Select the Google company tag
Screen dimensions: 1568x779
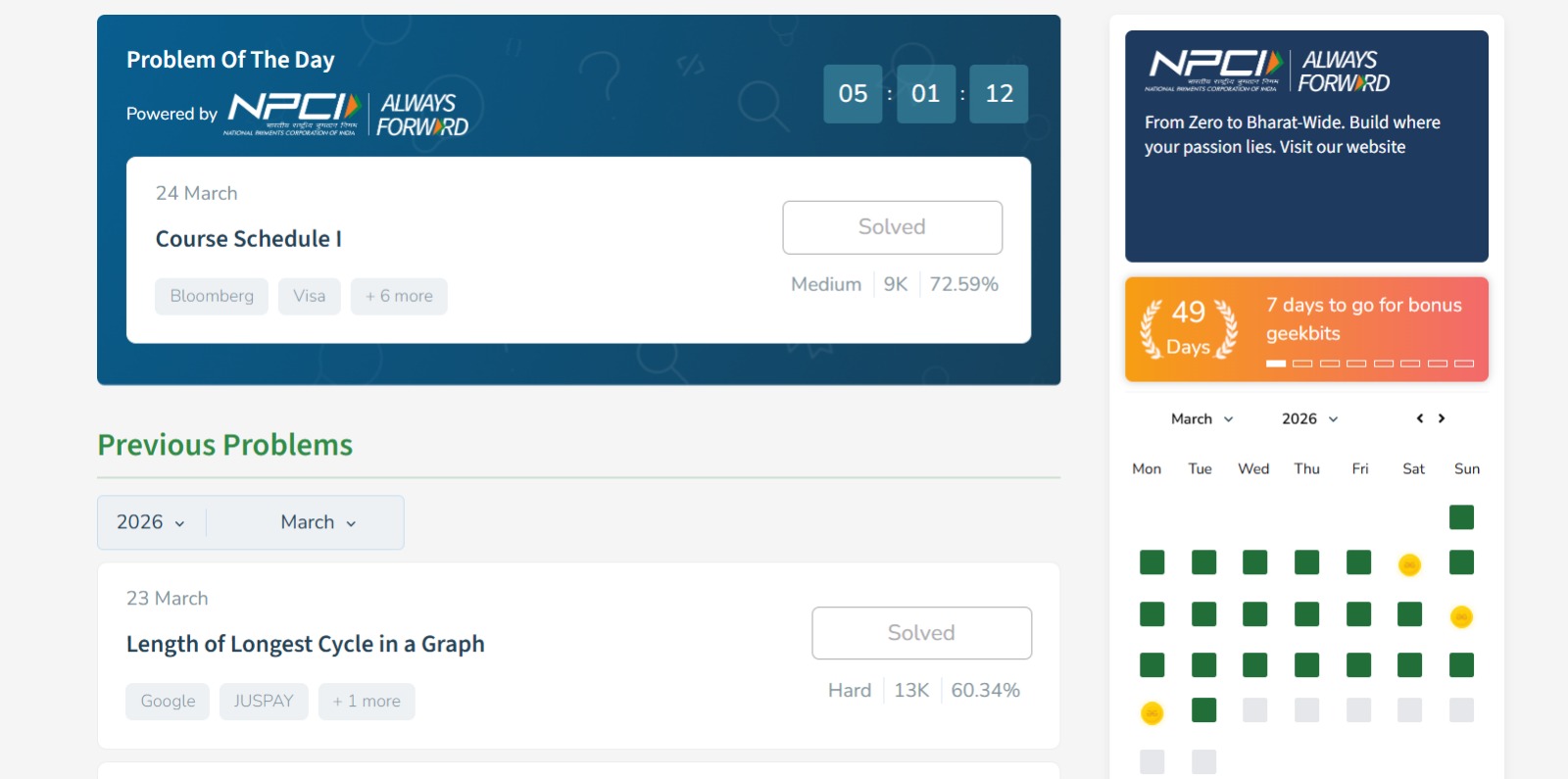tap(168, 702)
